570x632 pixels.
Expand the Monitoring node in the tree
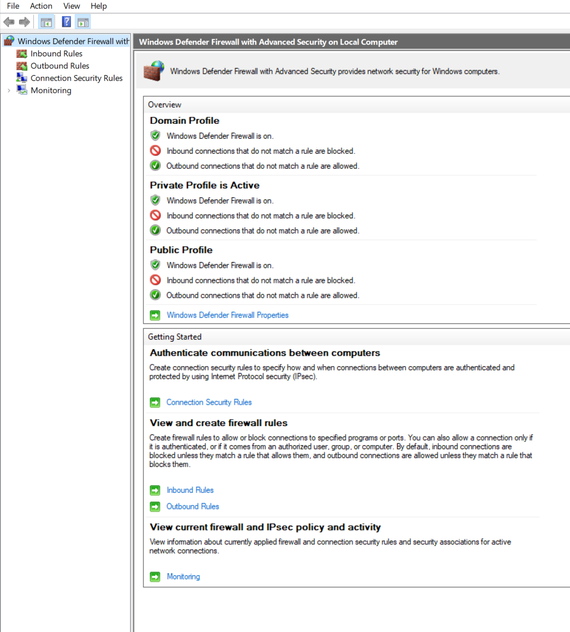pos(9,90)
